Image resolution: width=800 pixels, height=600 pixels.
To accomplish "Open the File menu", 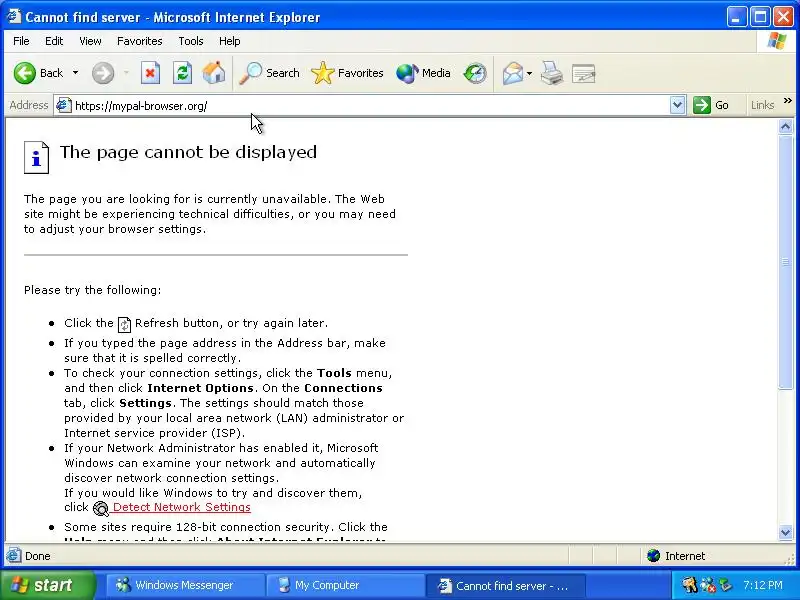I will point(21,41).
